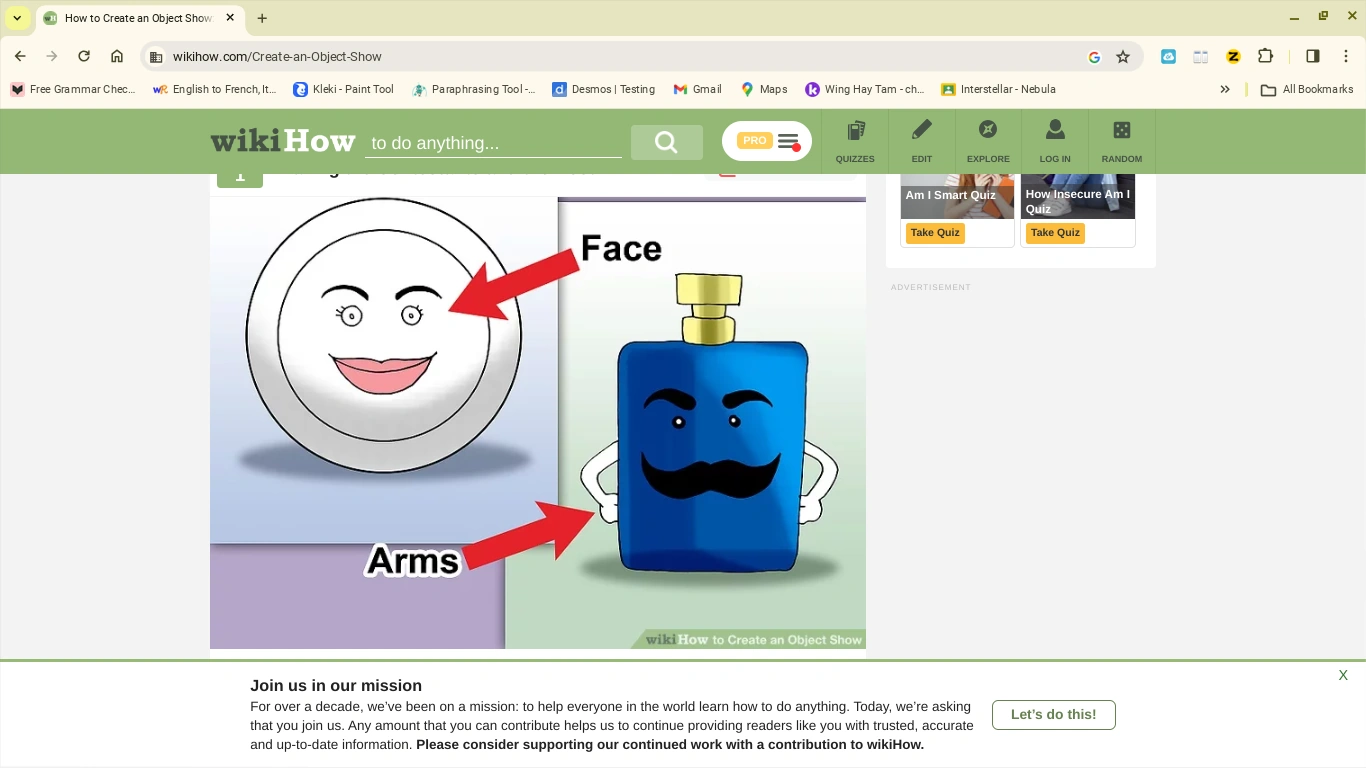Click the Google icon in address bar
The image size is (1366, 768).
point(1094,57)
